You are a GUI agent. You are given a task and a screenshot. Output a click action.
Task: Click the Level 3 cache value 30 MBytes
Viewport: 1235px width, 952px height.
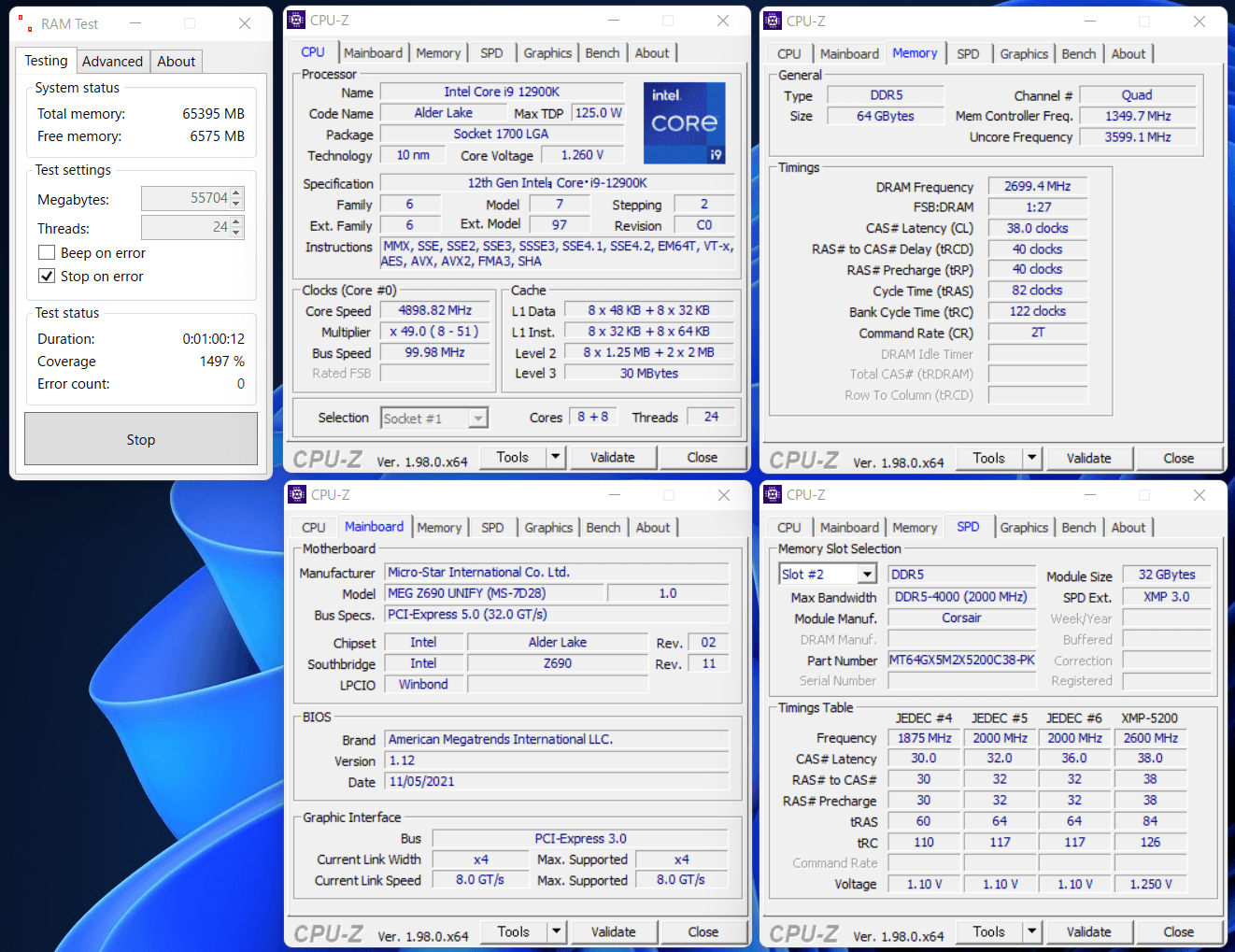(x=649, y=373)
